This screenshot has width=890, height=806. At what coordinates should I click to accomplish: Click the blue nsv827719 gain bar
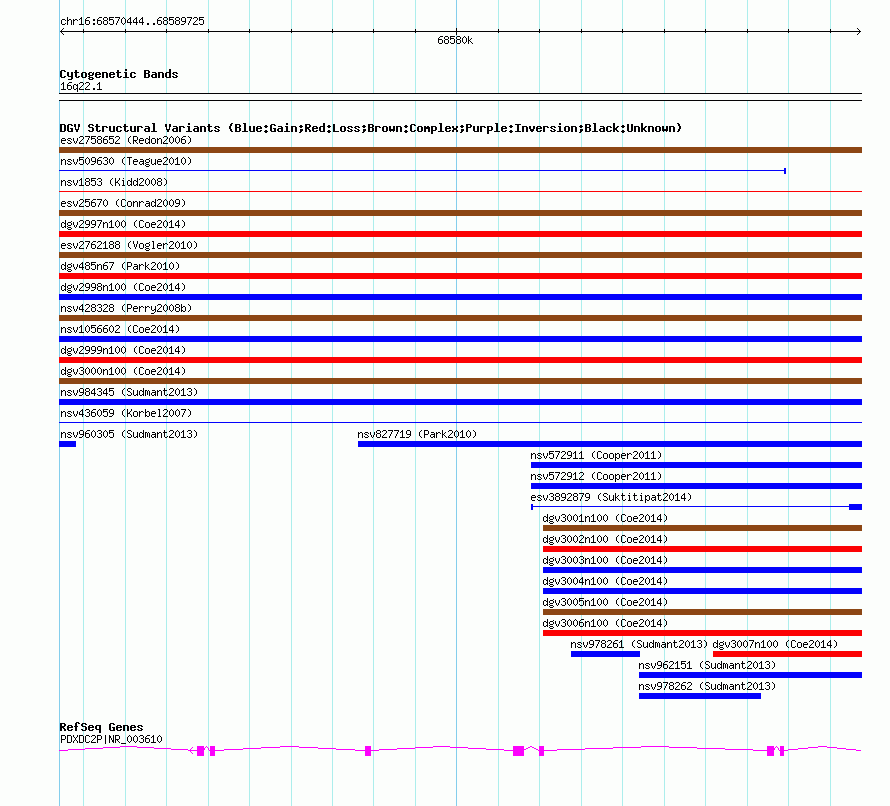tap(610, 444)
